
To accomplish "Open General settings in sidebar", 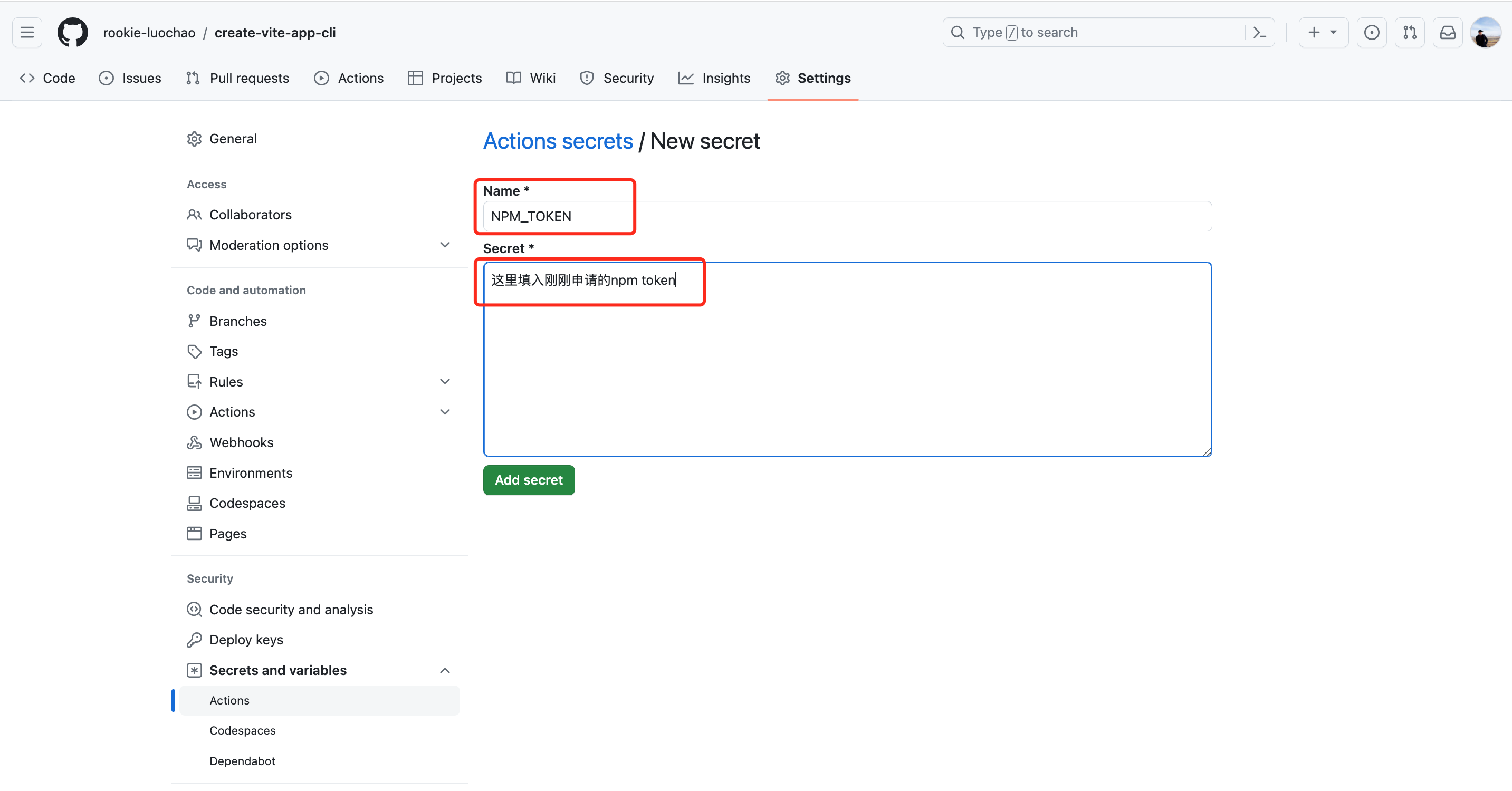I will point(320,139).
